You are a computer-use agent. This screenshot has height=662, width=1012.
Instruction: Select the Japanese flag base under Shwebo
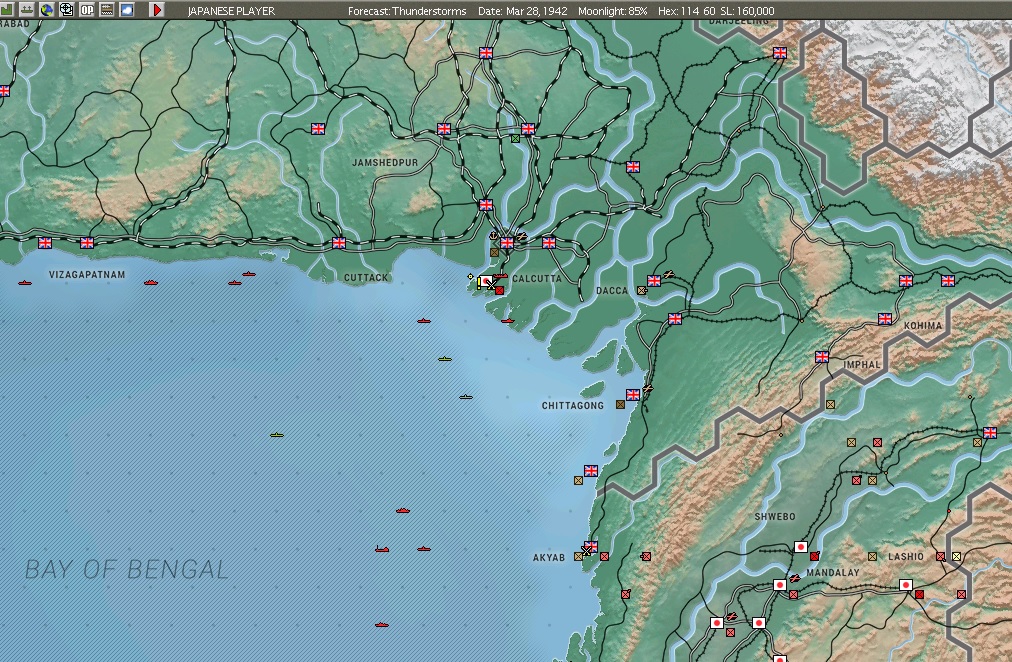coord(801,547)
